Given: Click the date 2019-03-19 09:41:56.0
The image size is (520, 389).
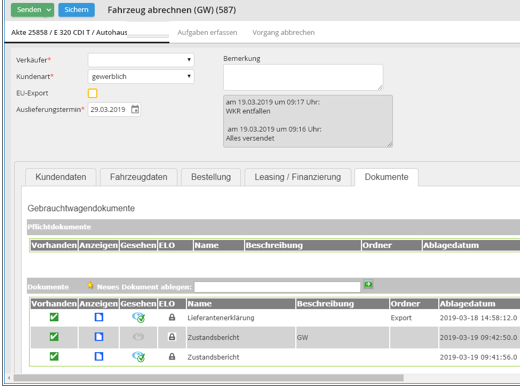Looking at the screenshot, I should click(478, 357).
